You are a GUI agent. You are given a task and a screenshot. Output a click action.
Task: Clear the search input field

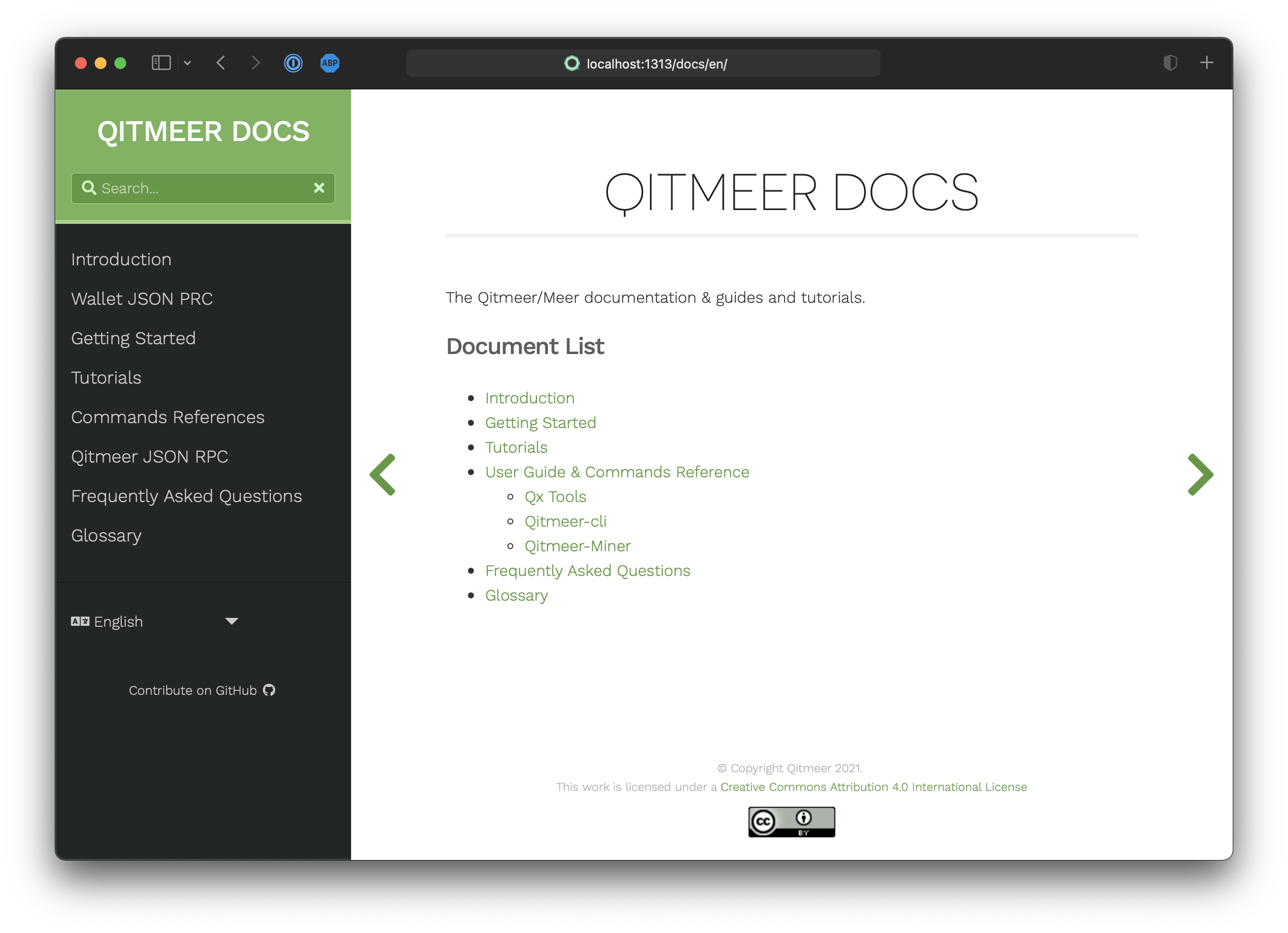point(319,189)
